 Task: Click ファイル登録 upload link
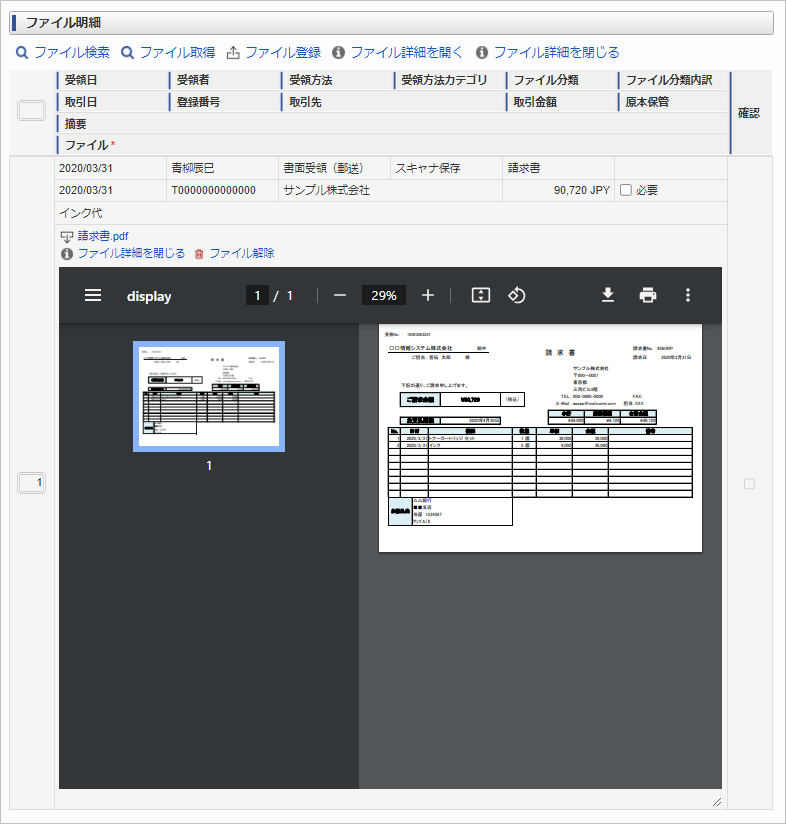coord(274,52)
